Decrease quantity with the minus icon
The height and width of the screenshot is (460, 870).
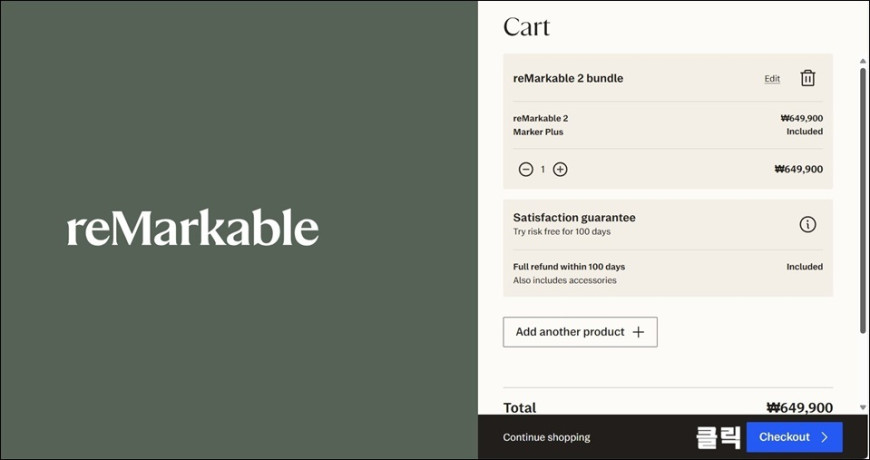[525, 169]
